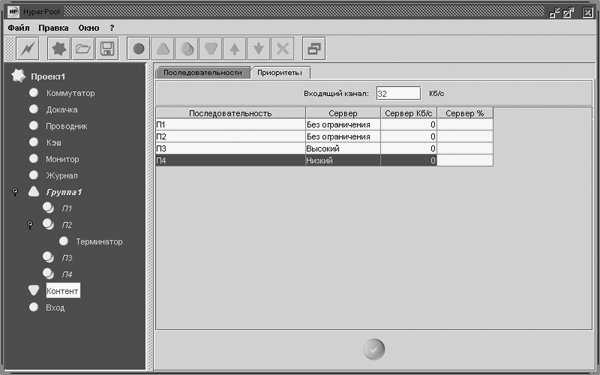
Task: Select Вход in the project tree
Action: (x=55, y=308)
